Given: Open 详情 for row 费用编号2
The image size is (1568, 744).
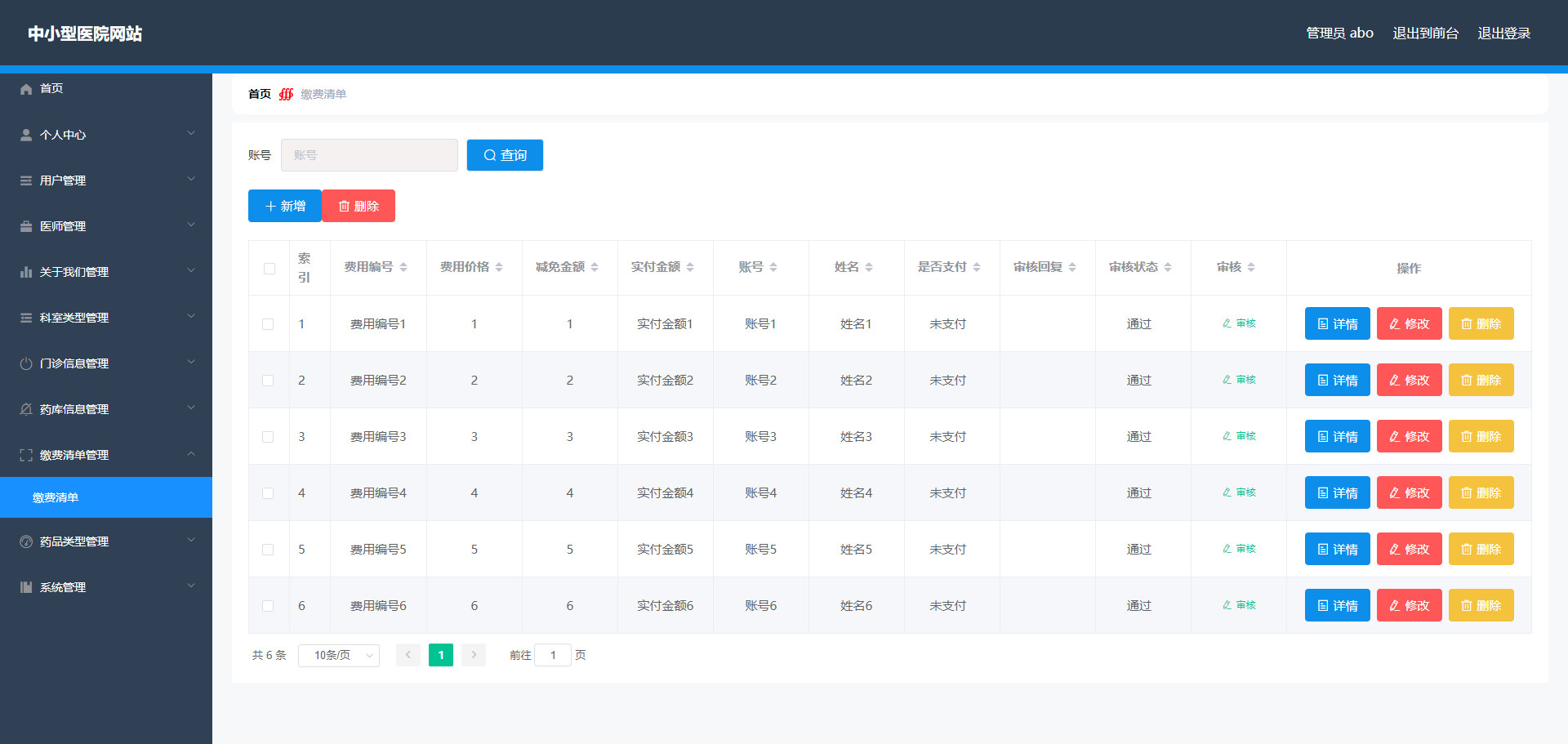Looking at the screenshot, I should click(x=1337, y=380).
